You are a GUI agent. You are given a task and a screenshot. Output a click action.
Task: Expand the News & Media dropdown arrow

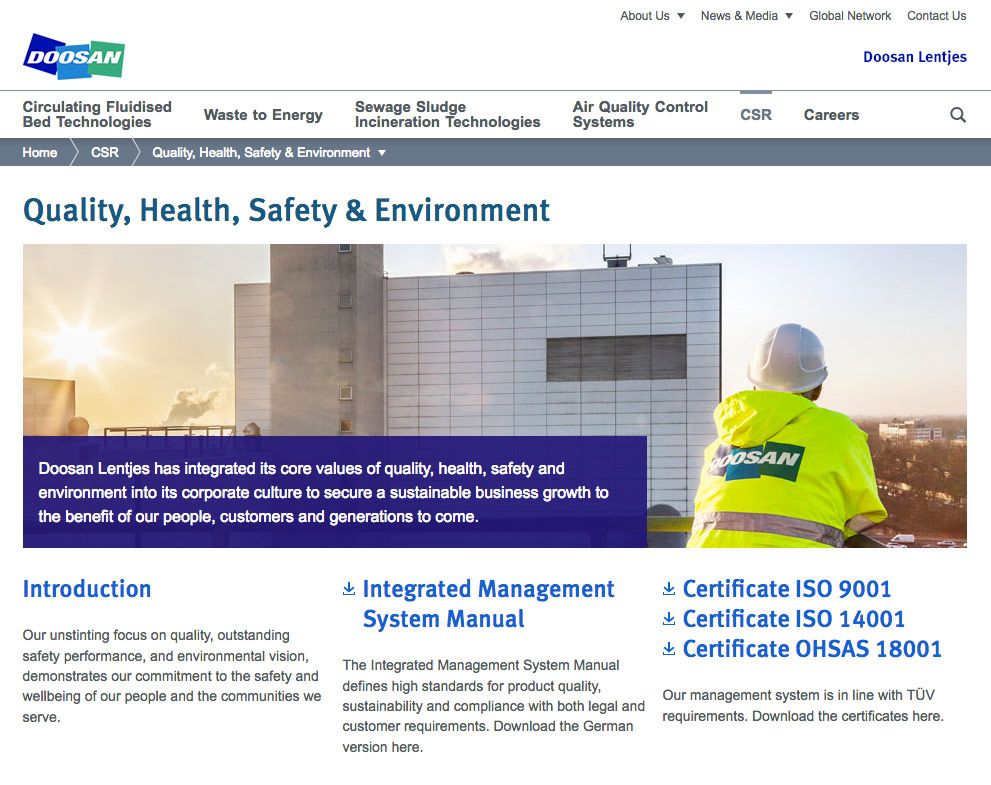(789, 16)
